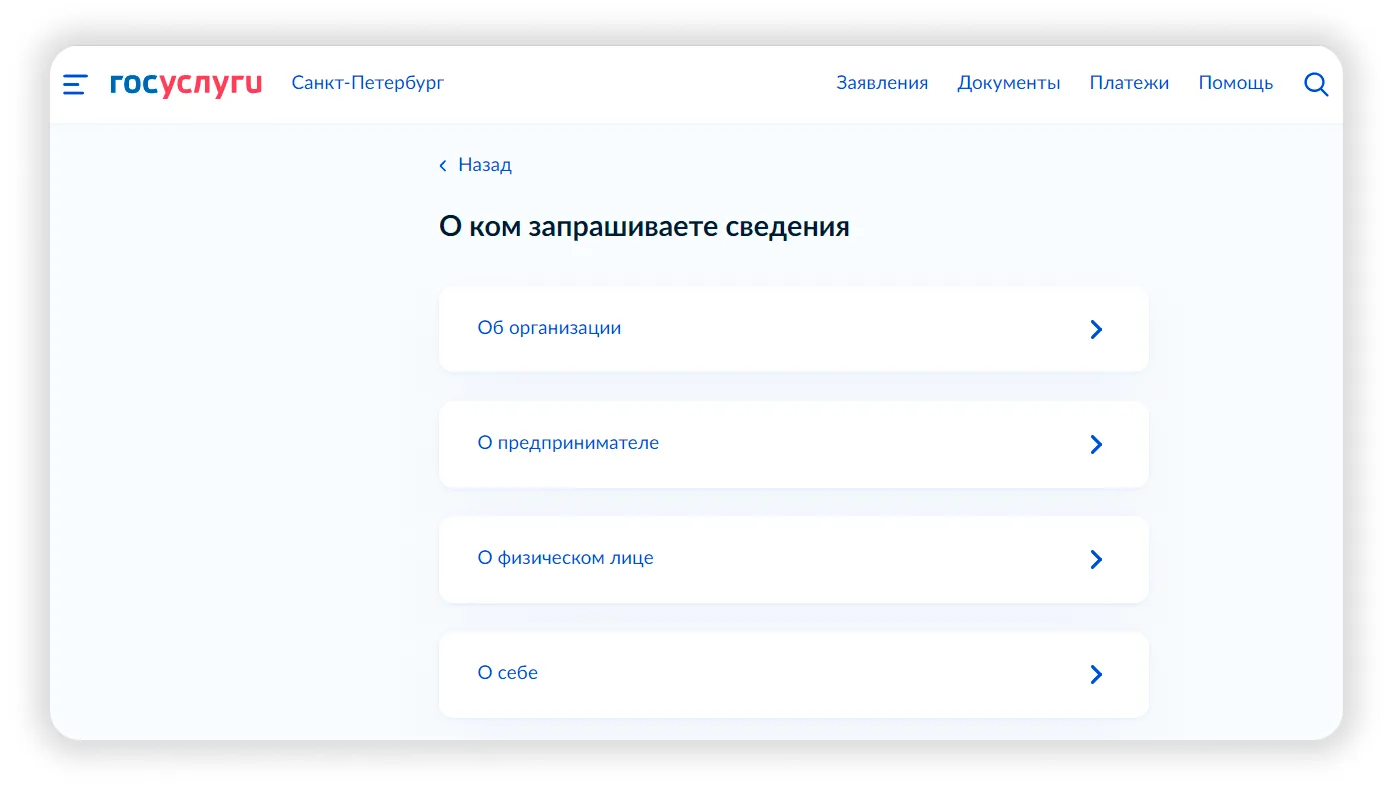Open the hamburger main menu

pos(75,84)
